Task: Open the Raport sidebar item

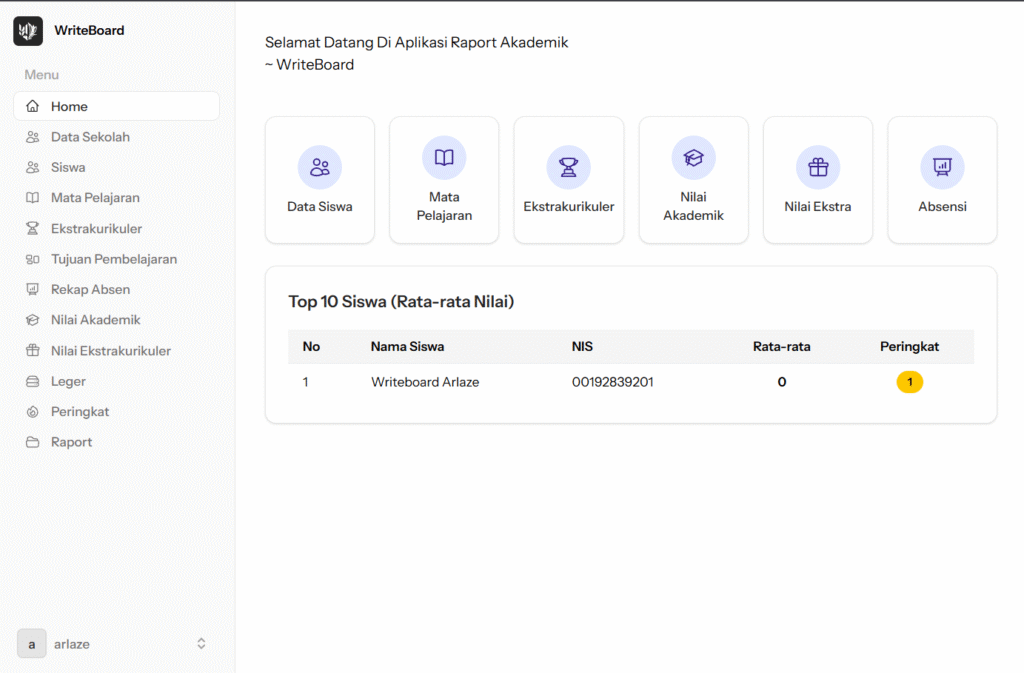Action: (x=71, y=442)
